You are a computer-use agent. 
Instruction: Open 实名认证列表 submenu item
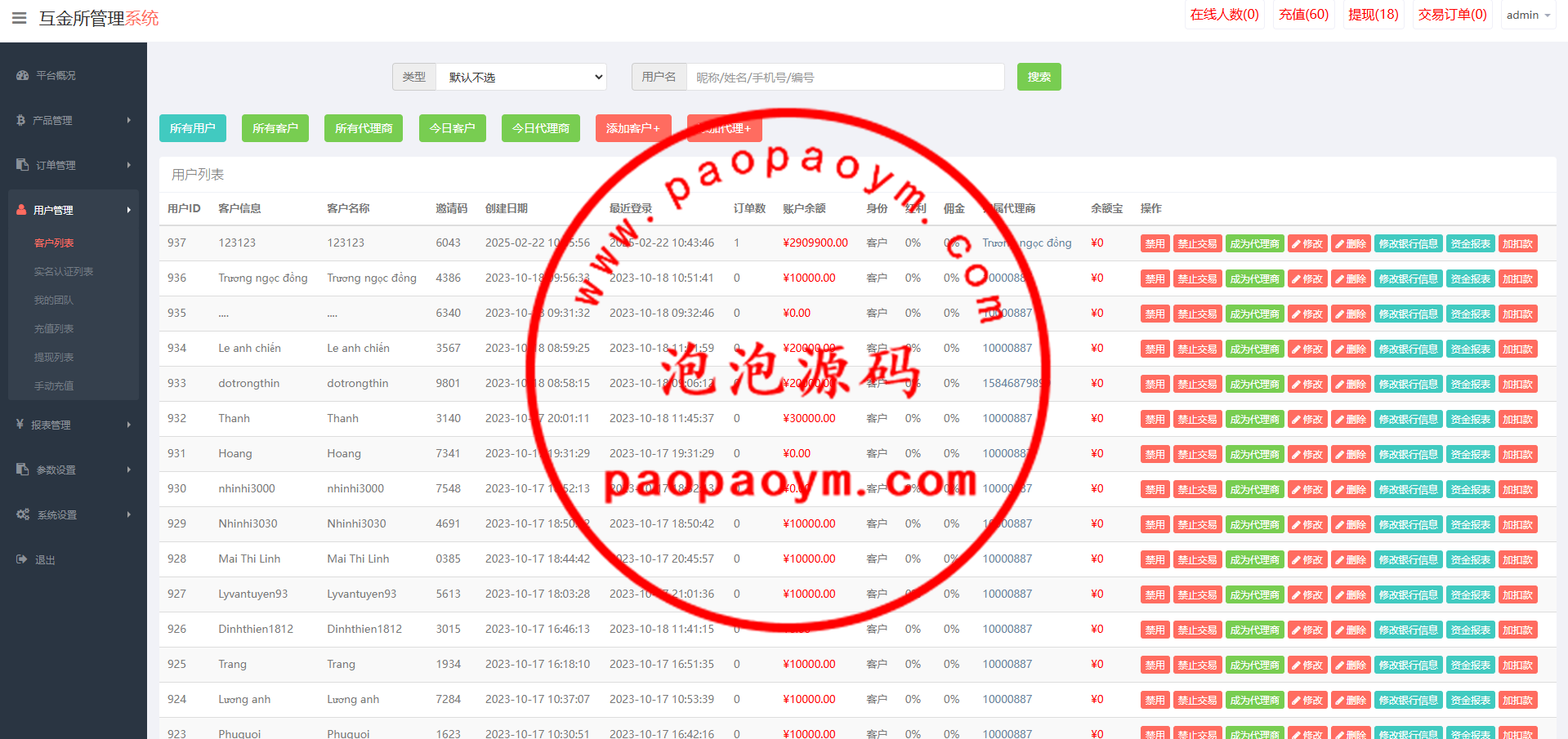coord(64,271)
